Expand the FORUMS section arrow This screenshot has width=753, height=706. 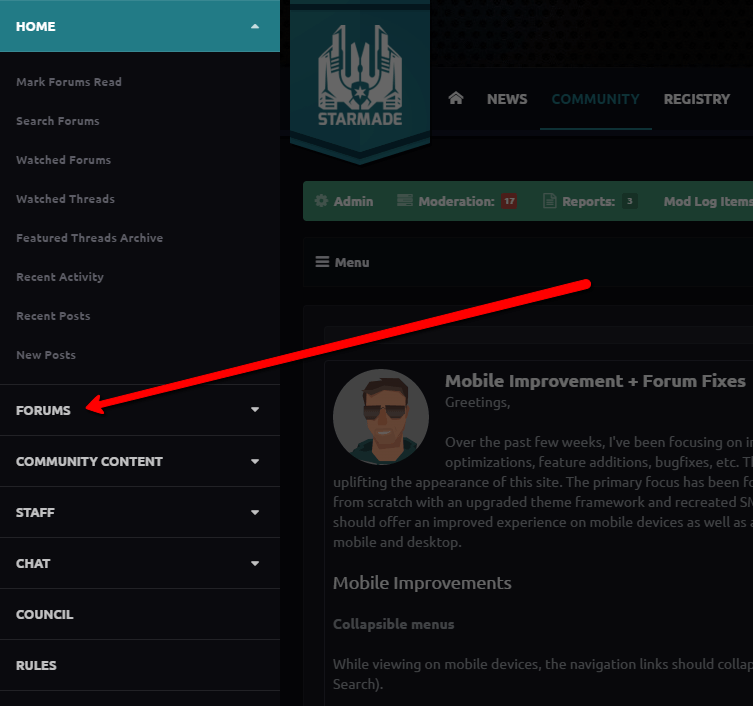(255, 410)
